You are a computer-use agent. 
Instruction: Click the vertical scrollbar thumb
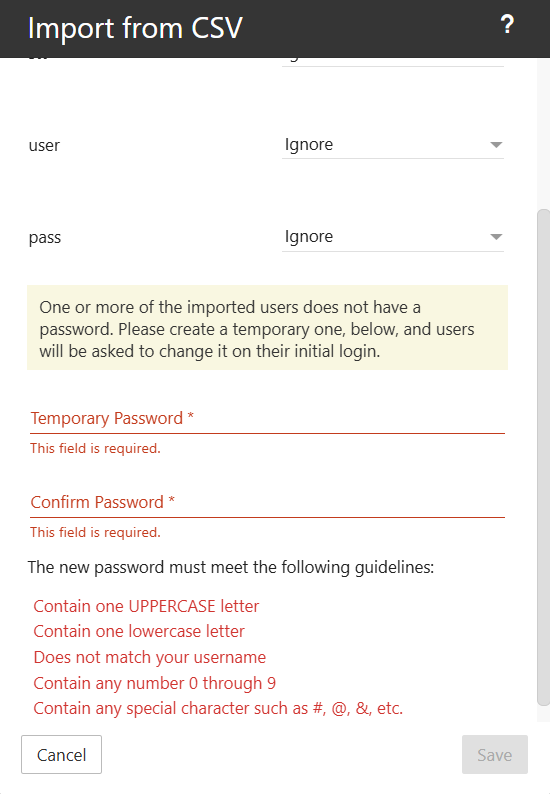[543, 457]
